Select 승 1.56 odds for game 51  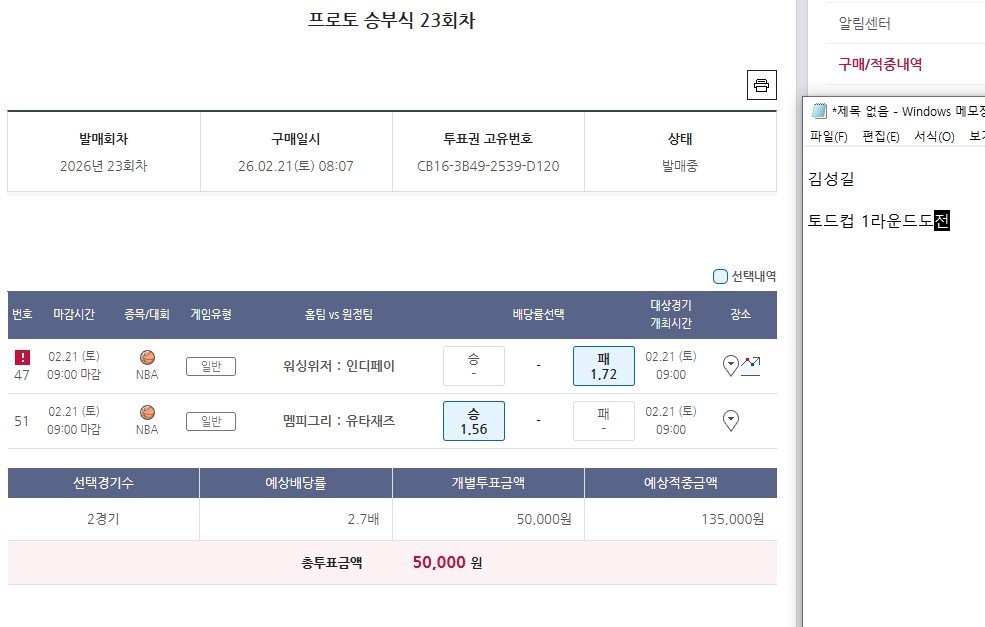click(x=473, y=421)
